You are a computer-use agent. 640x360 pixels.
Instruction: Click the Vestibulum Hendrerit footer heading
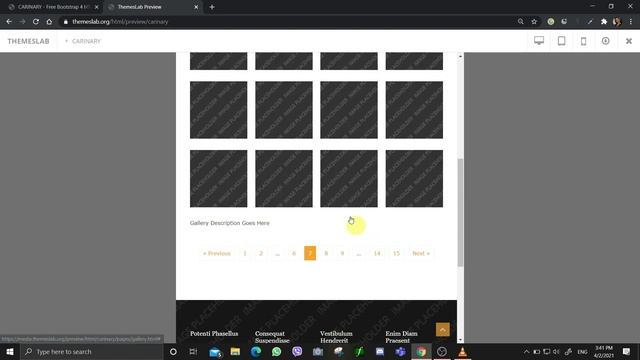pos(336,337)
